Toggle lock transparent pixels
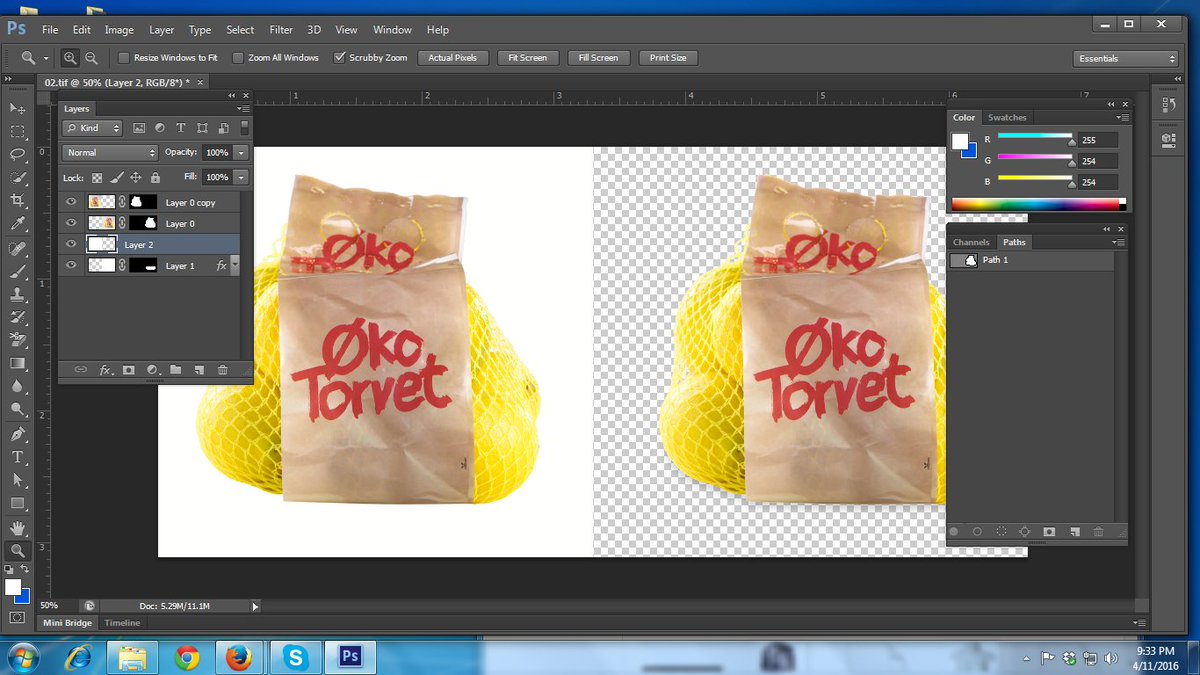Screen dimensions: 1200x675 click(97, 177)
